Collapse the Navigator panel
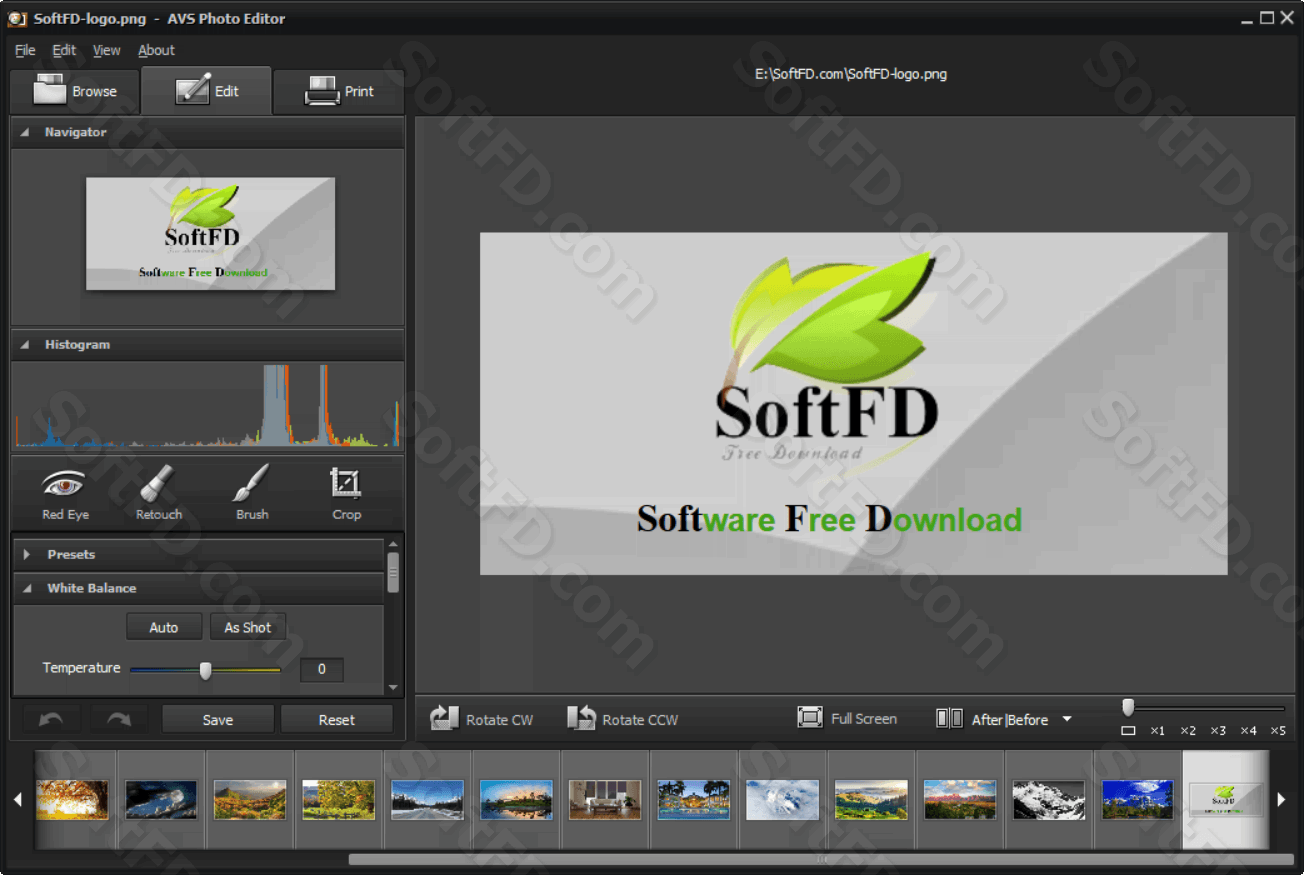The width and height of the screenshot is (1304, 875). 25,132
